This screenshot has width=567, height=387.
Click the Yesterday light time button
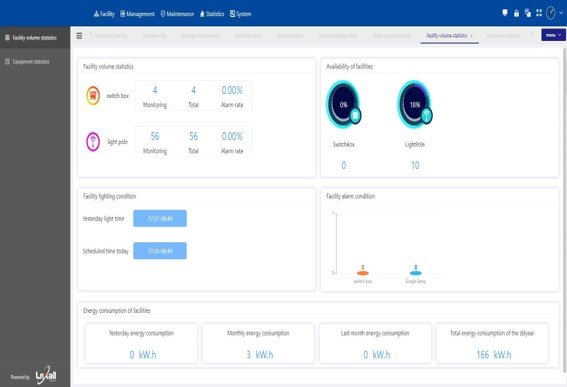pyautogui.click(x=160, y=218)
